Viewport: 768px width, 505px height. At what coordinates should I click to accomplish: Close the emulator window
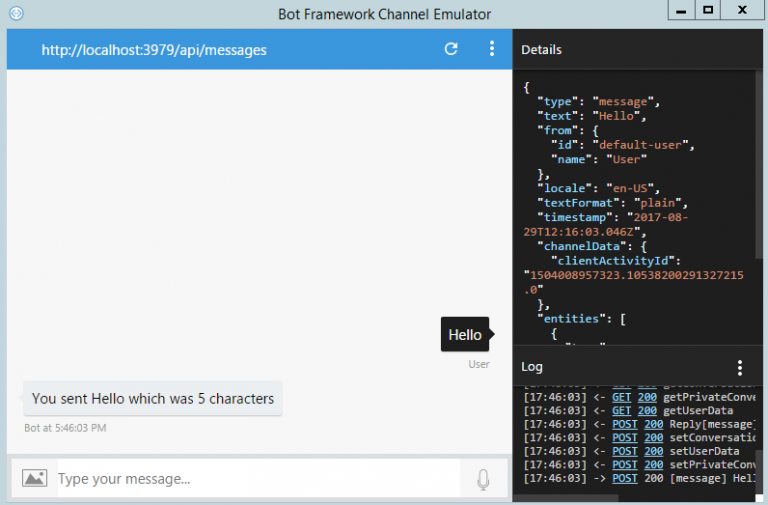744,10
